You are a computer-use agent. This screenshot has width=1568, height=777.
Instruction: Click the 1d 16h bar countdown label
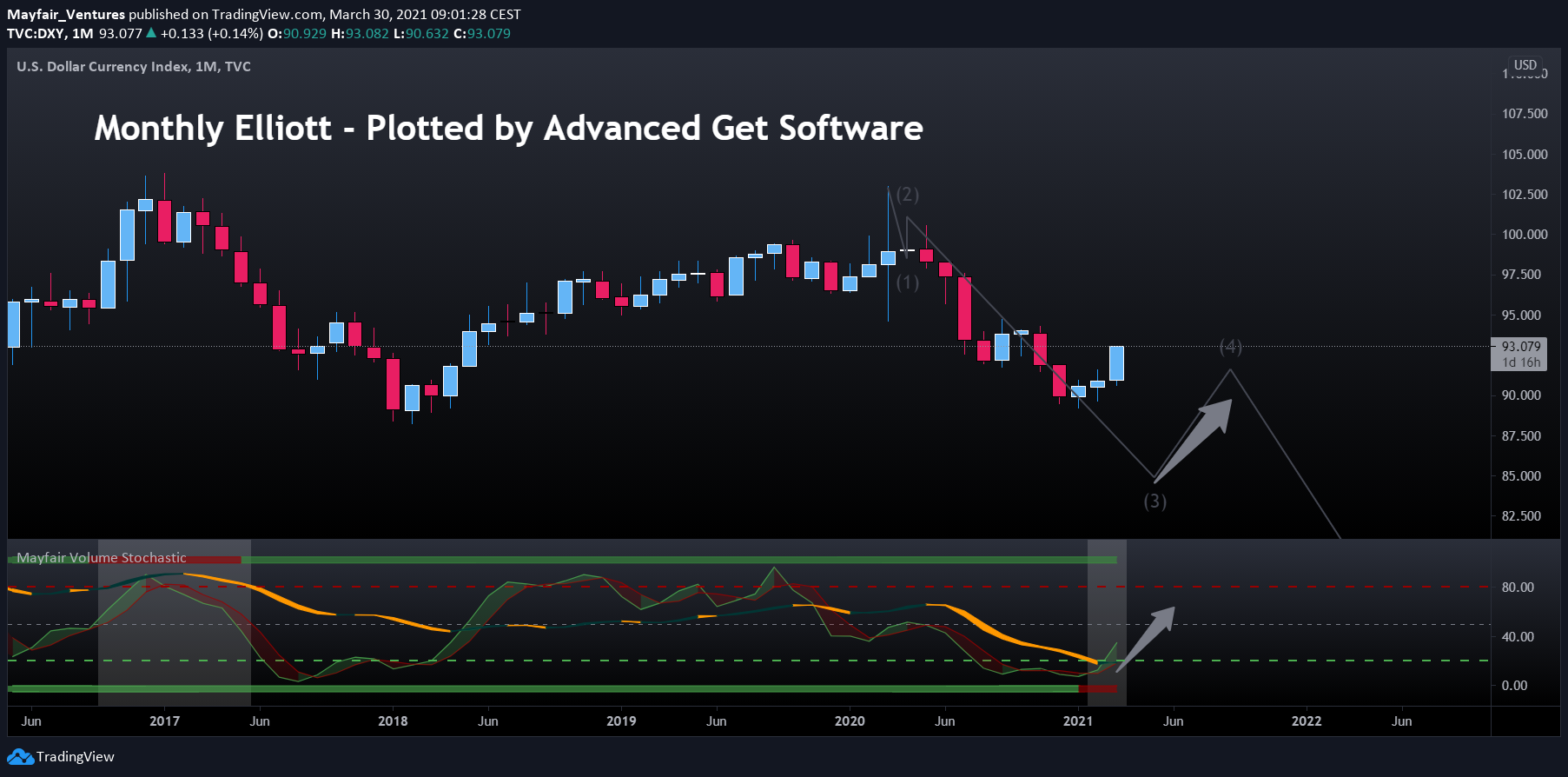1521,363
